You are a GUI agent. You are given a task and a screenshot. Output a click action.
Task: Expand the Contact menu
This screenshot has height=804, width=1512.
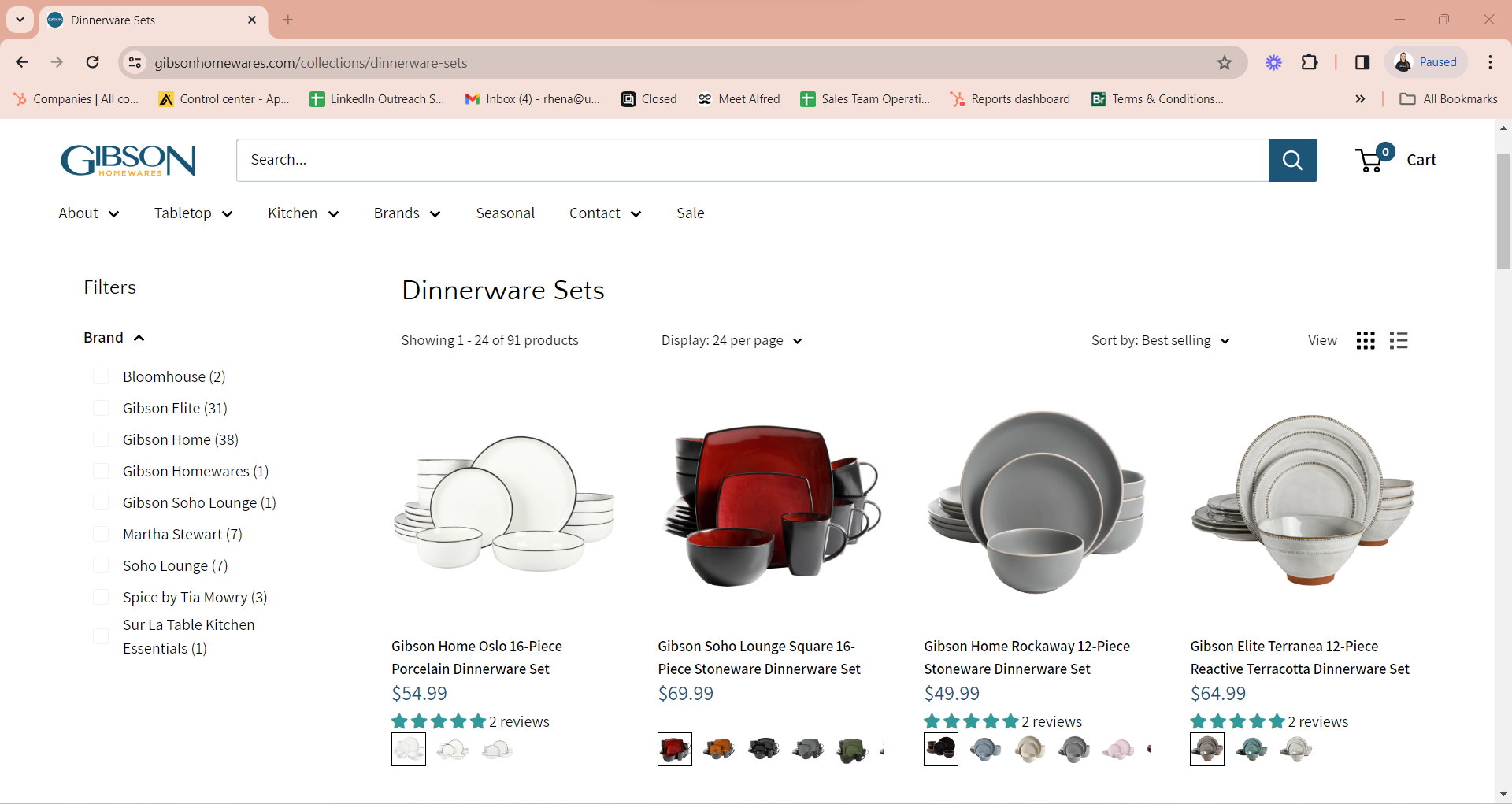pyautogui.click(x=606, y=213)
